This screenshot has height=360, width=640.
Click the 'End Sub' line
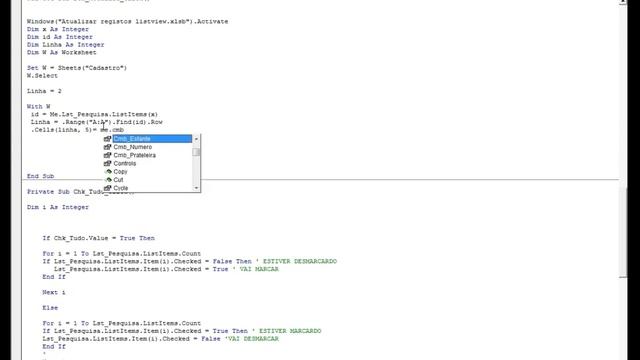coord(40,176)
